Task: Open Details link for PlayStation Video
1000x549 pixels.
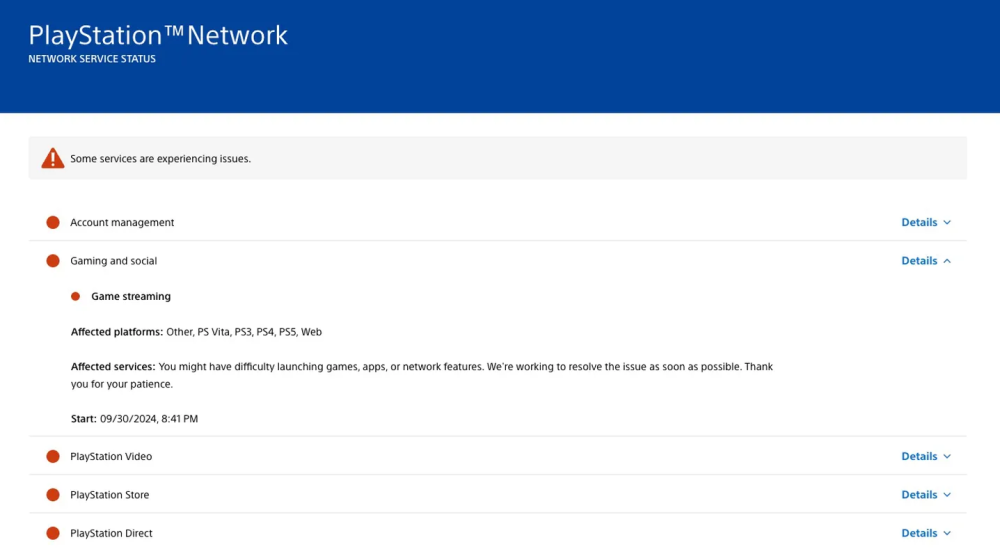Action: click(919, 456)
